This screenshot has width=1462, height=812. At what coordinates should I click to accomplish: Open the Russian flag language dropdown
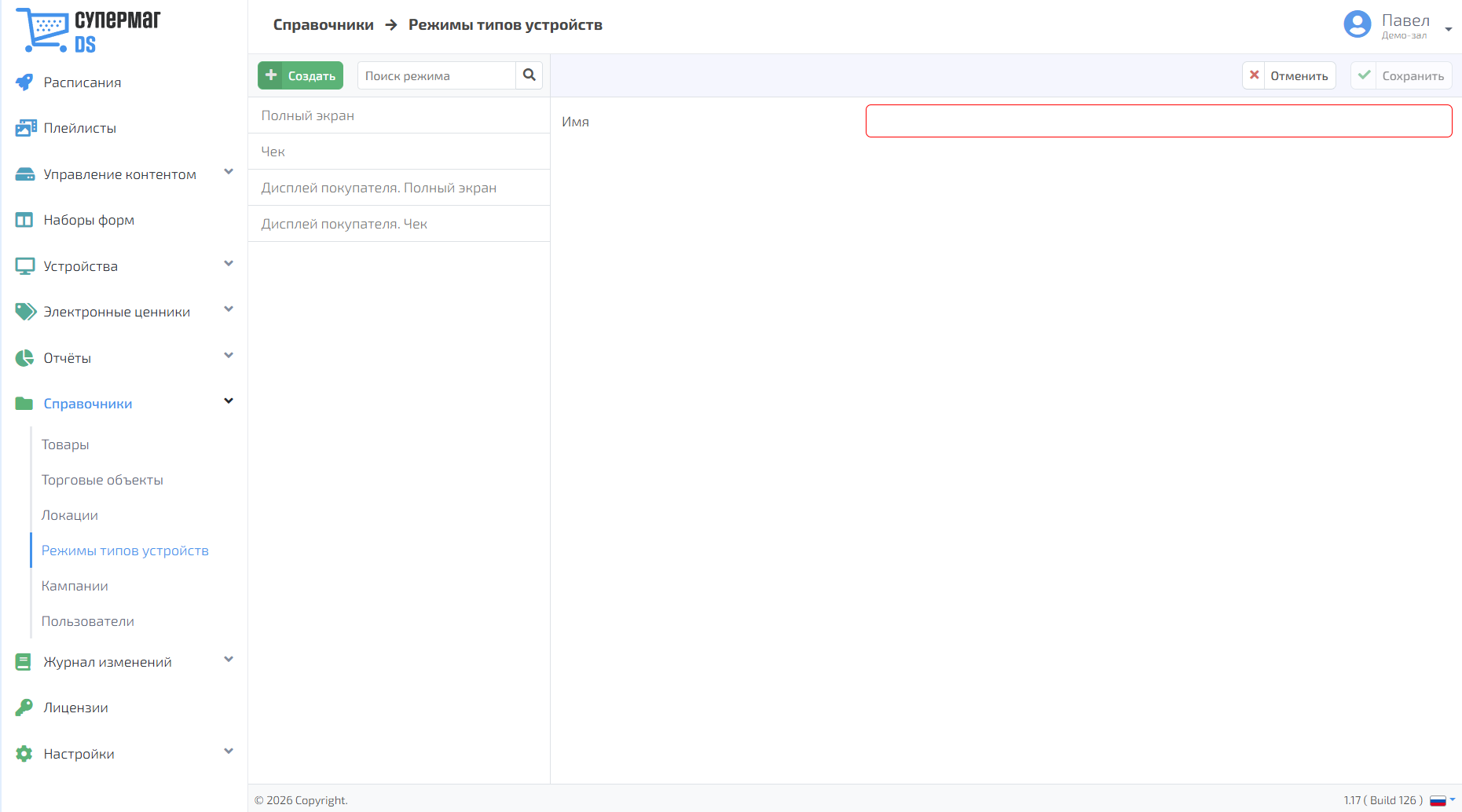click(1442, 800)
